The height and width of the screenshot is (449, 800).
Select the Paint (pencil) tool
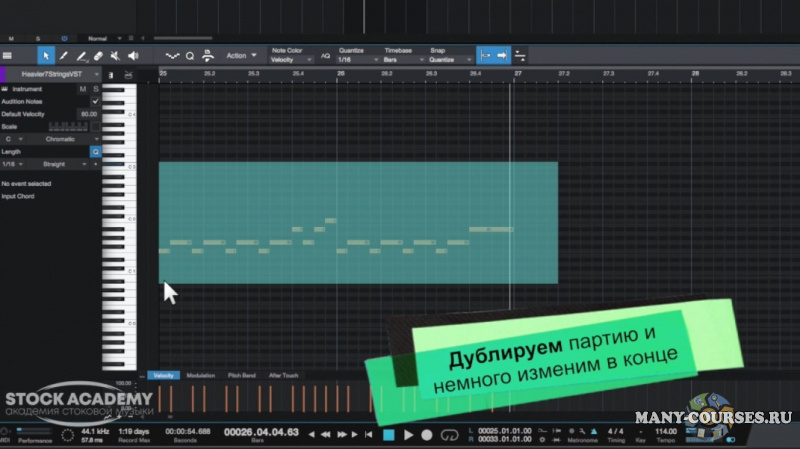click(64, 56)
